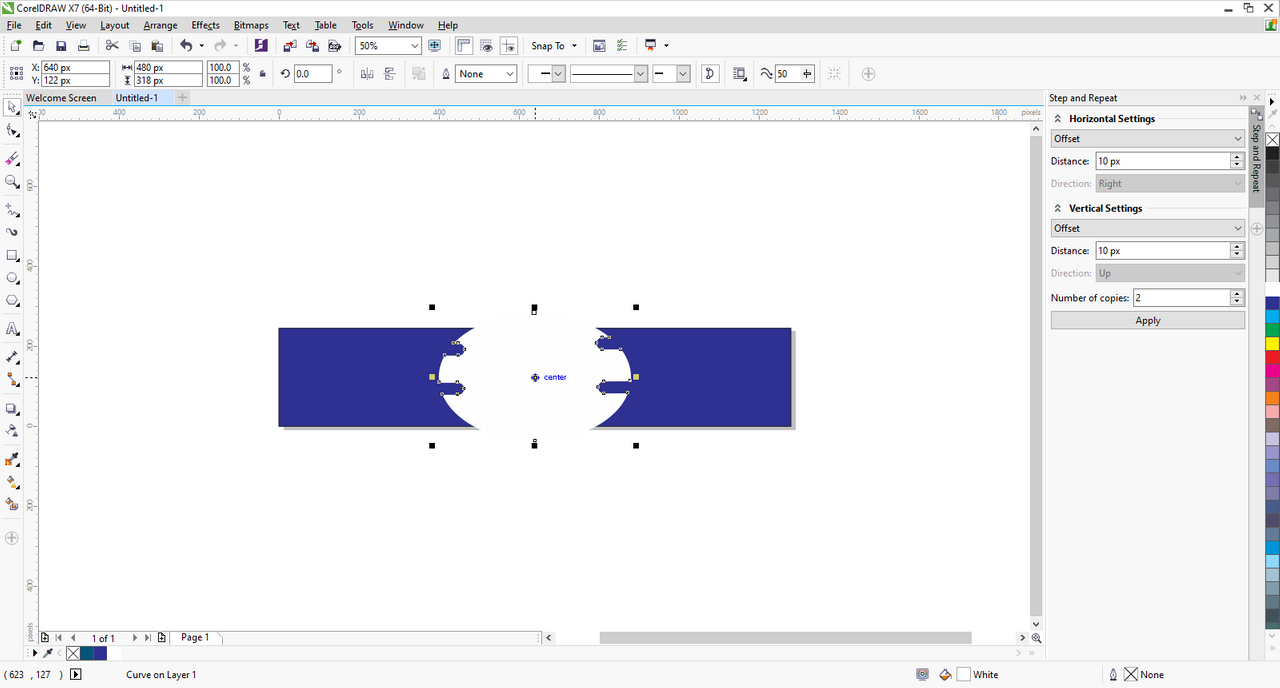Open the Bitmaps menu

251,25
